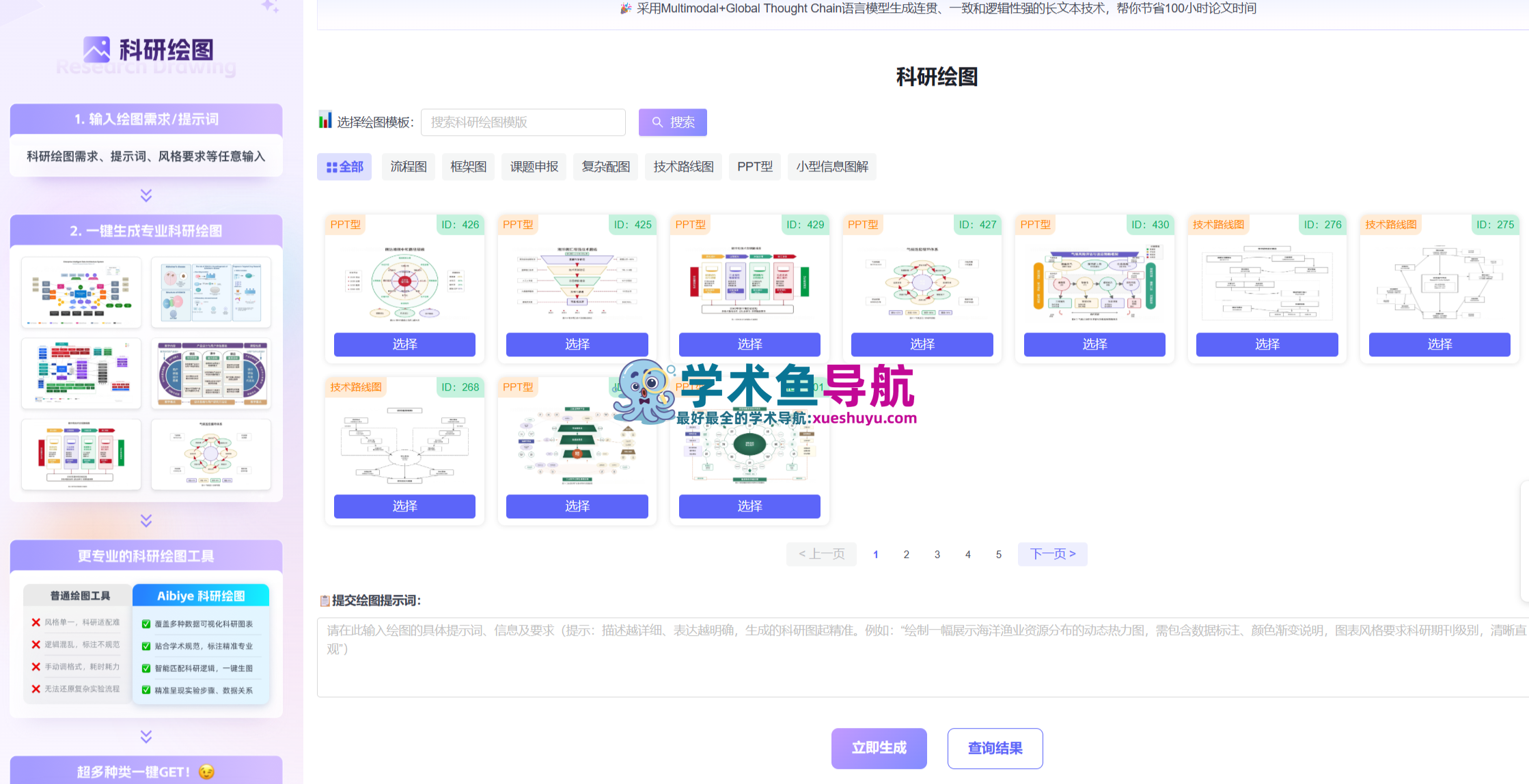The width and height of the screenshot is (1529, 784).
Task: Click the magnifier icon inside the 搜索 button
Action: pyautogui.click(x=658, y=122)
